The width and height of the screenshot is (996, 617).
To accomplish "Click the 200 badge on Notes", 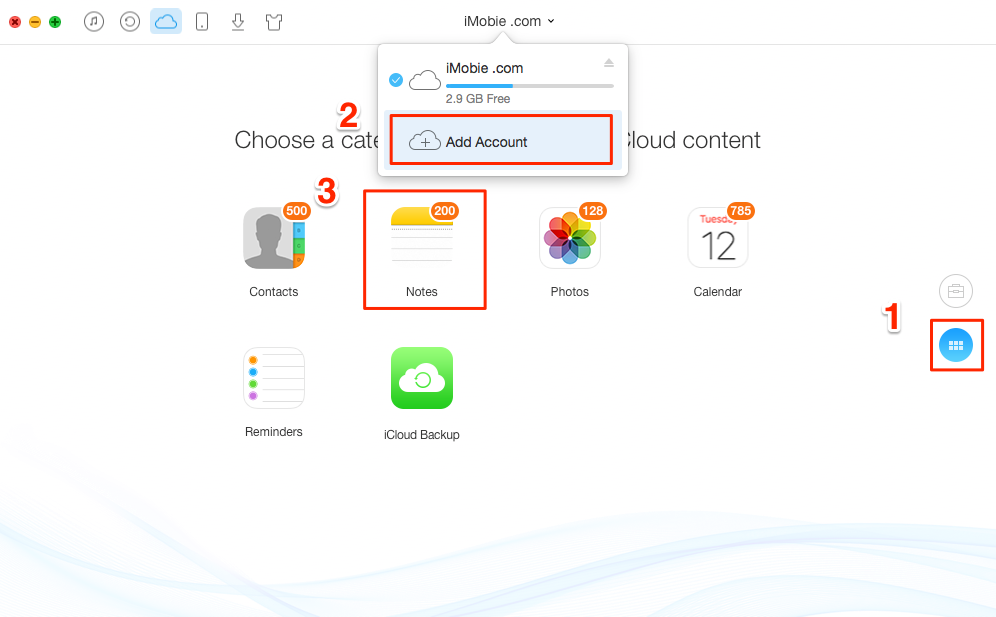I will pos(445,211).
